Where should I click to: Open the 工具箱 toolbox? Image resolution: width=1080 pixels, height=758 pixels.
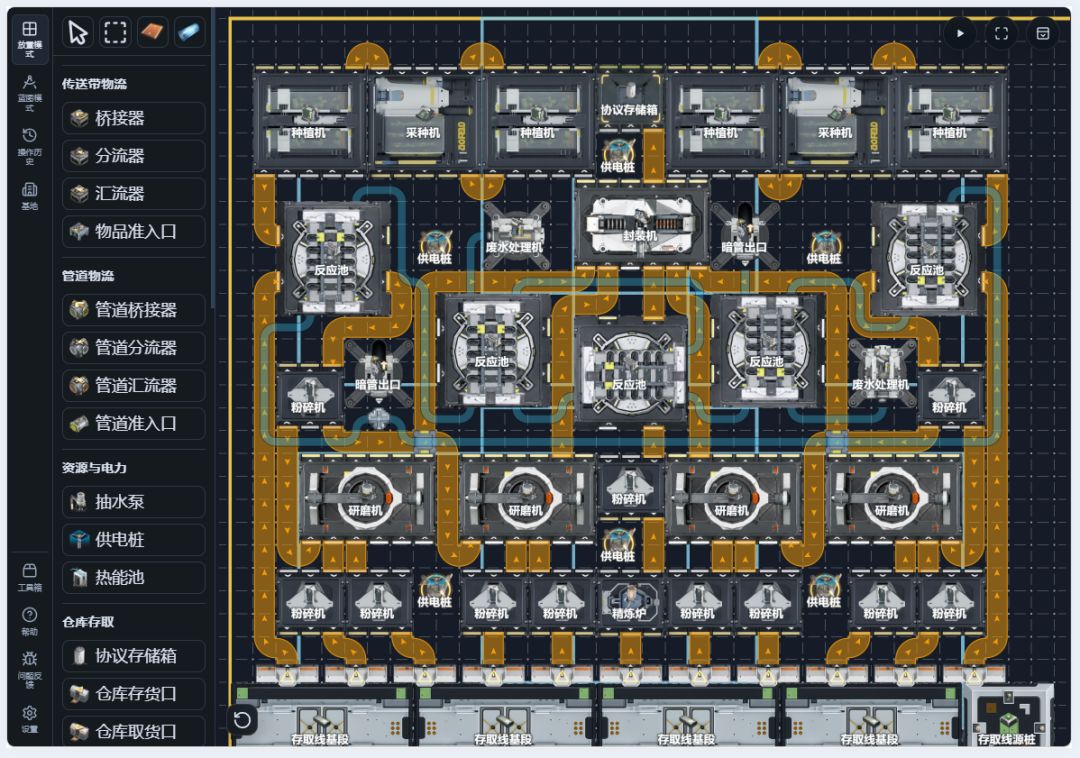click(30, 578)
